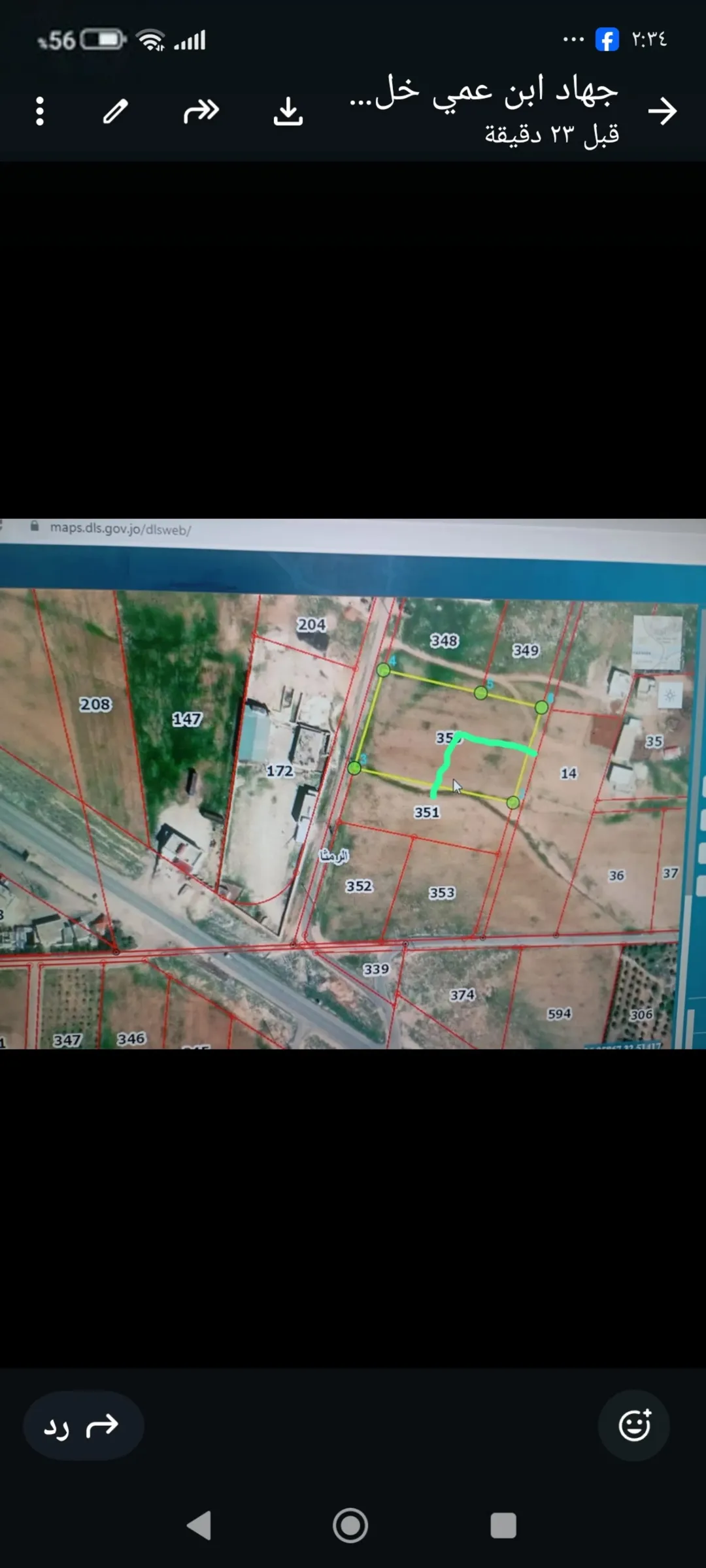Tap the رد reply button
This screenshot has width=706, height=1568.
point(84,1426)
